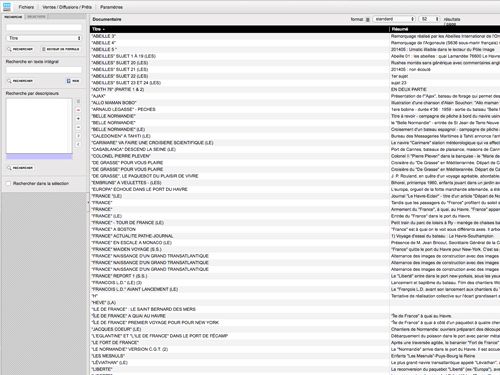Viewport: 500px width, 375px height.
Task: Open the Titre field dropdown
Action: point(44,38)
